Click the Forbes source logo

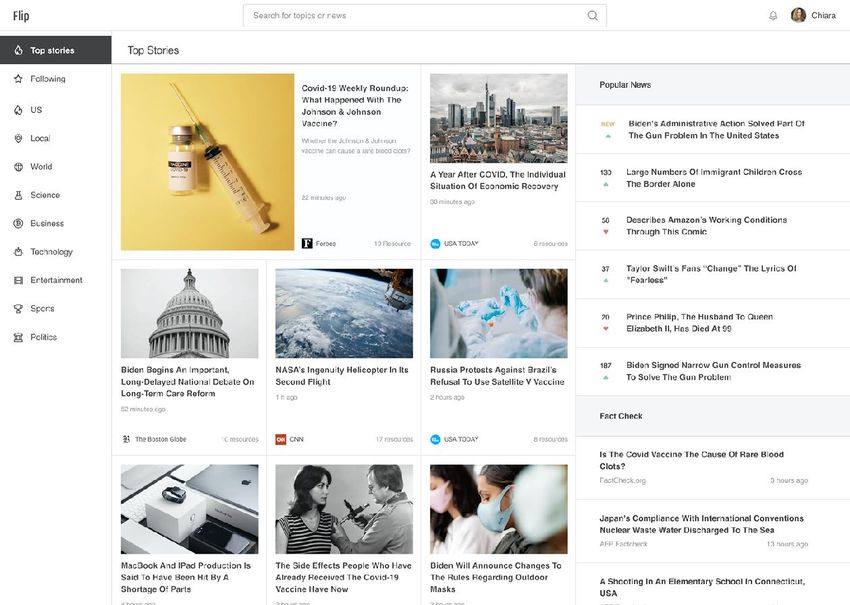[x=307, y=243]
